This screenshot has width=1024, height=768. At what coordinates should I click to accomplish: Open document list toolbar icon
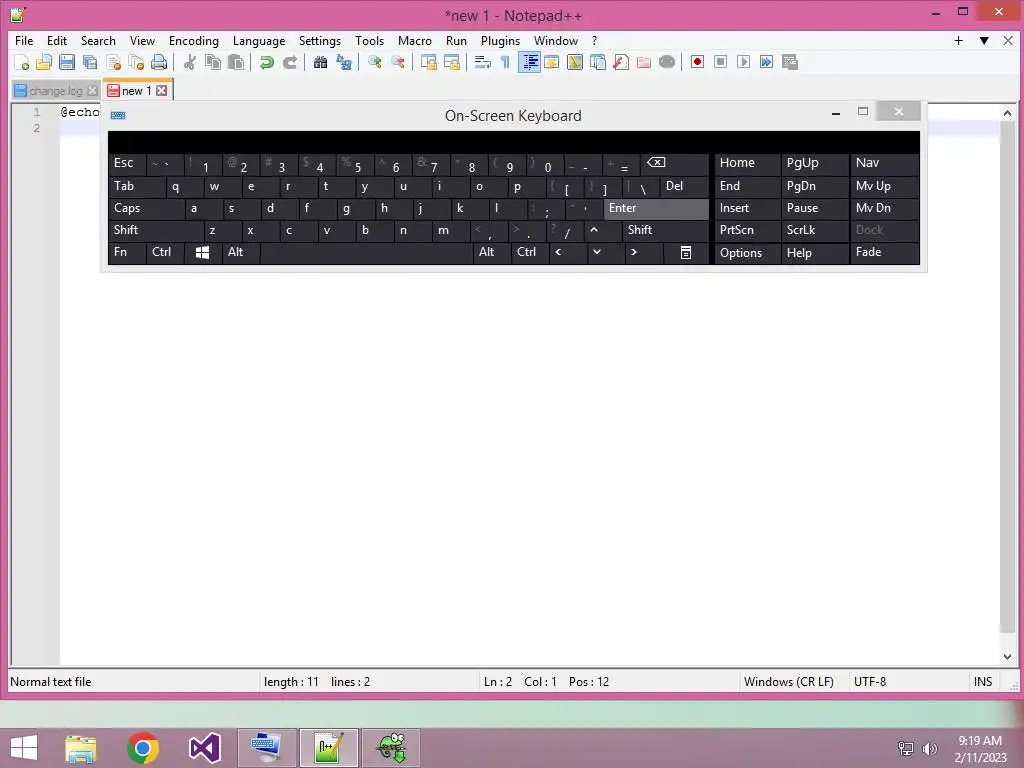click(598, 62)
